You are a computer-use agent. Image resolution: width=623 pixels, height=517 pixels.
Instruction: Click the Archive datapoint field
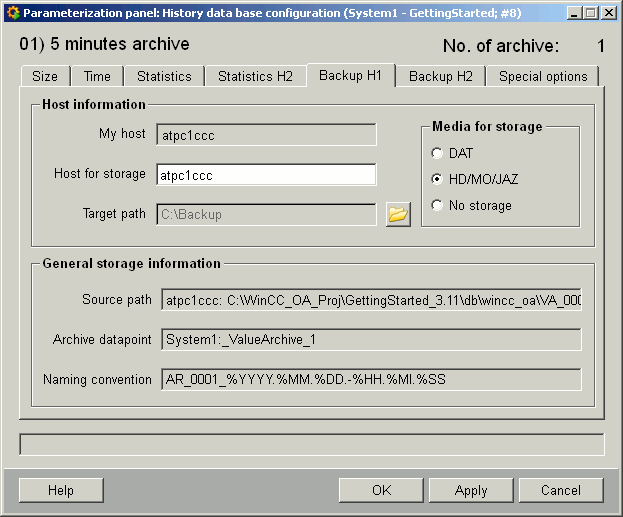click(x=371, y=339)
